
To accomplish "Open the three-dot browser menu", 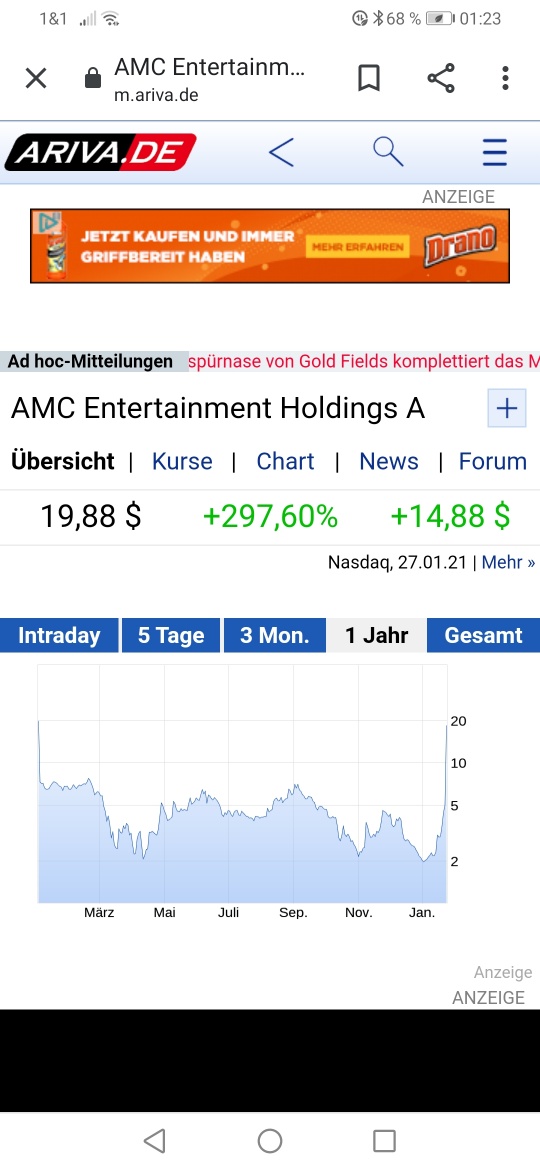I will (505, 78).
